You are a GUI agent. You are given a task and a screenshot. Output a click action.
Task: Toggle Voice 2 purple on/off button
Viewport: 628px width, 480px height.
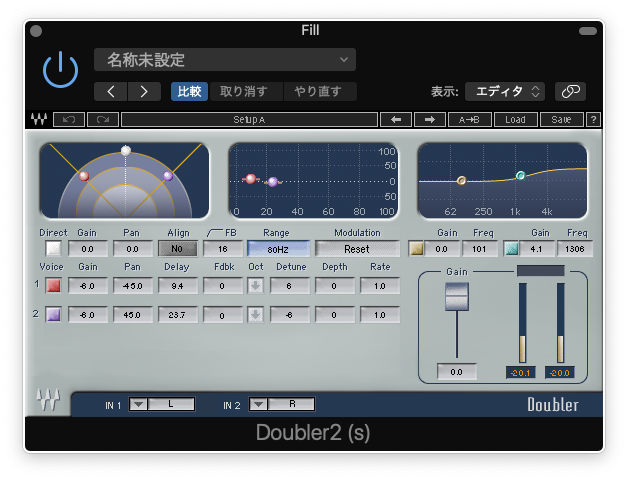[x=54, y=315]
